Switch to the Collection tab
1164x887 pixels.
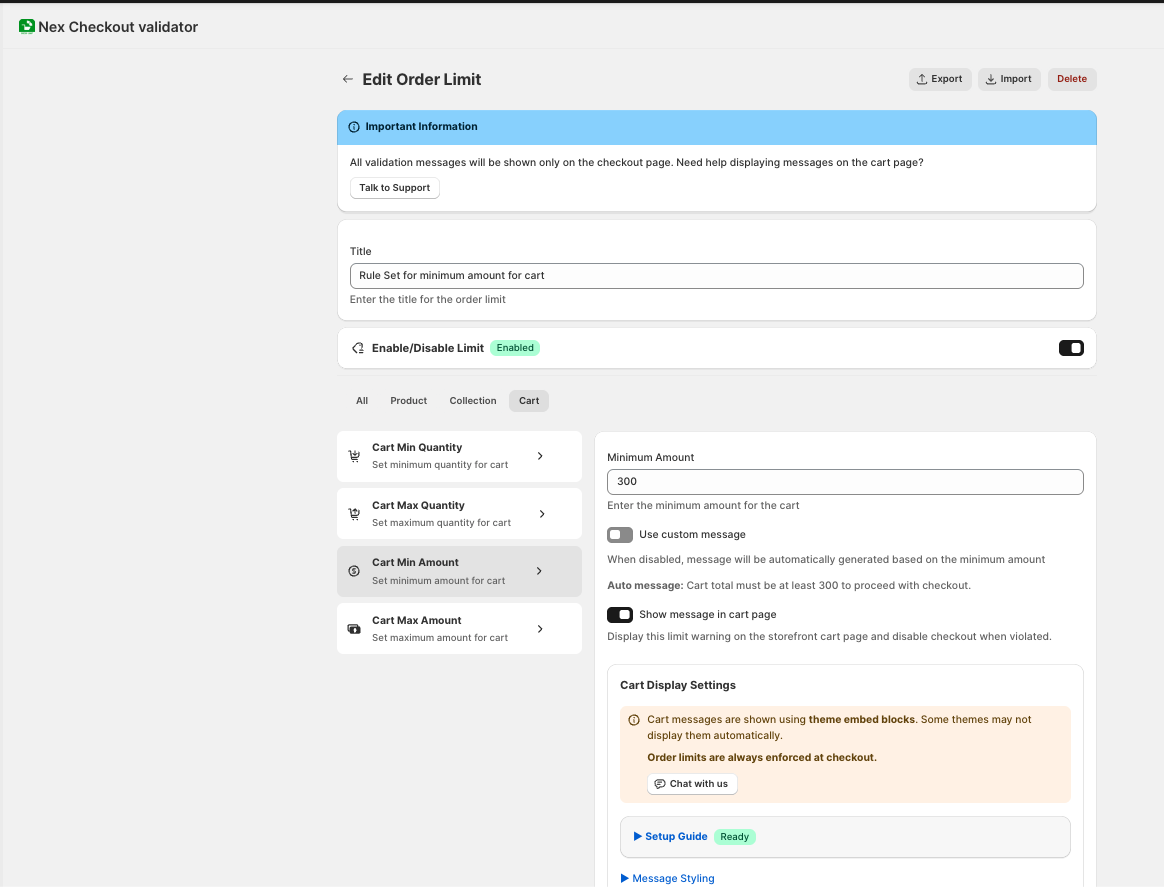(472, 401)
